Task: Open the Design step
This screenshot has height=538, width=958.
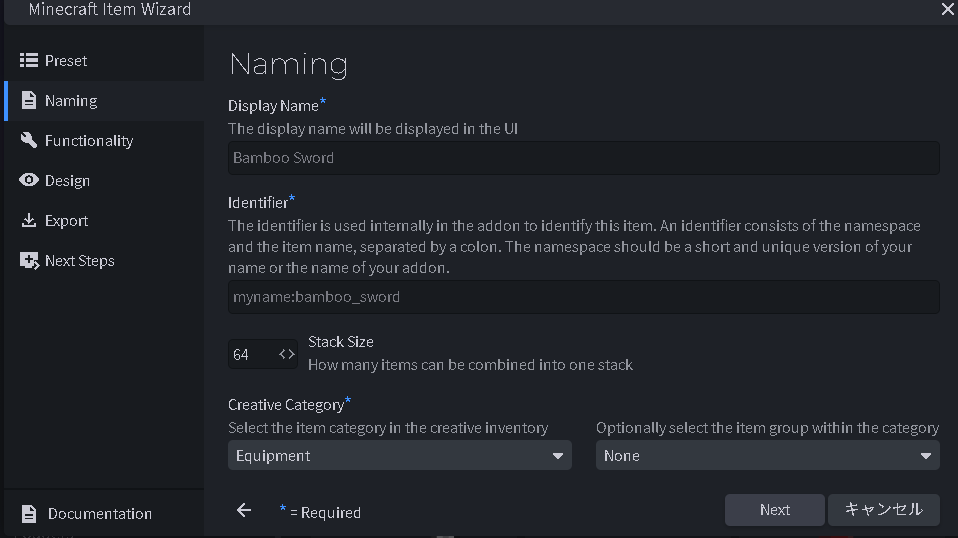Action: tap(104, 181)
